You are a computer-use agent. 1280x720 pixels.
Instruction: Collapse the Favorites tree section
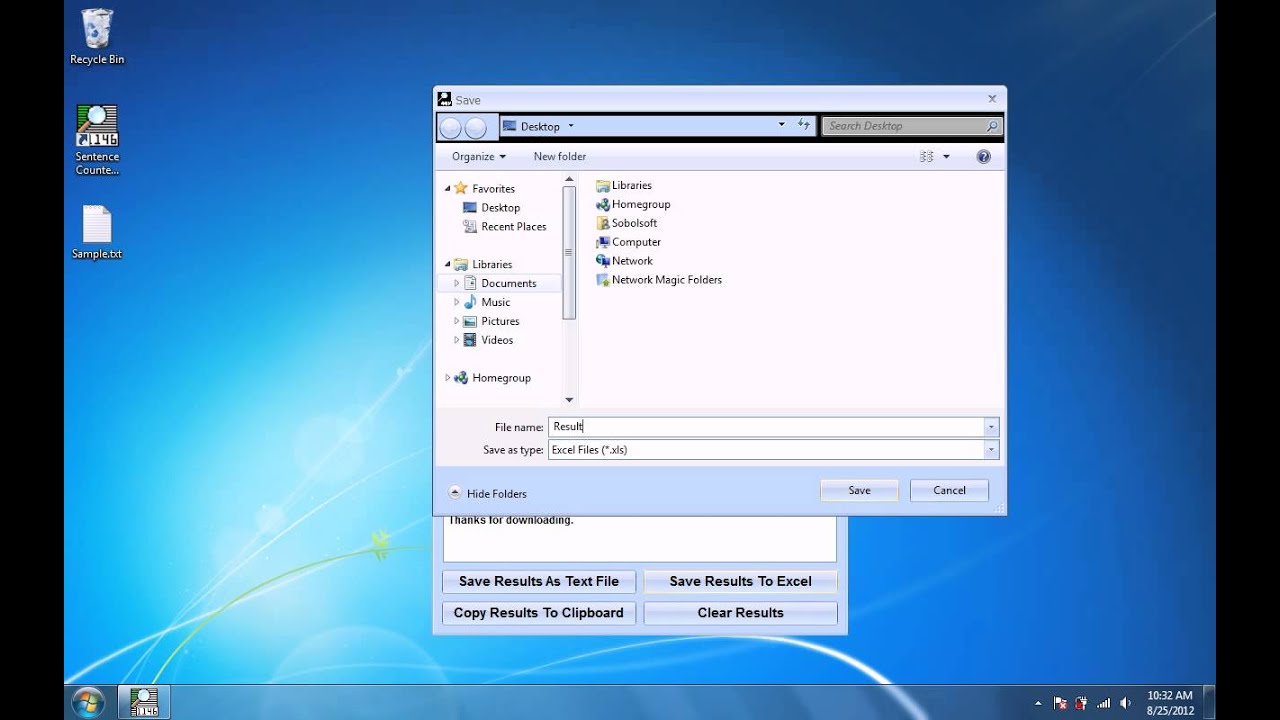click(447, 188)
